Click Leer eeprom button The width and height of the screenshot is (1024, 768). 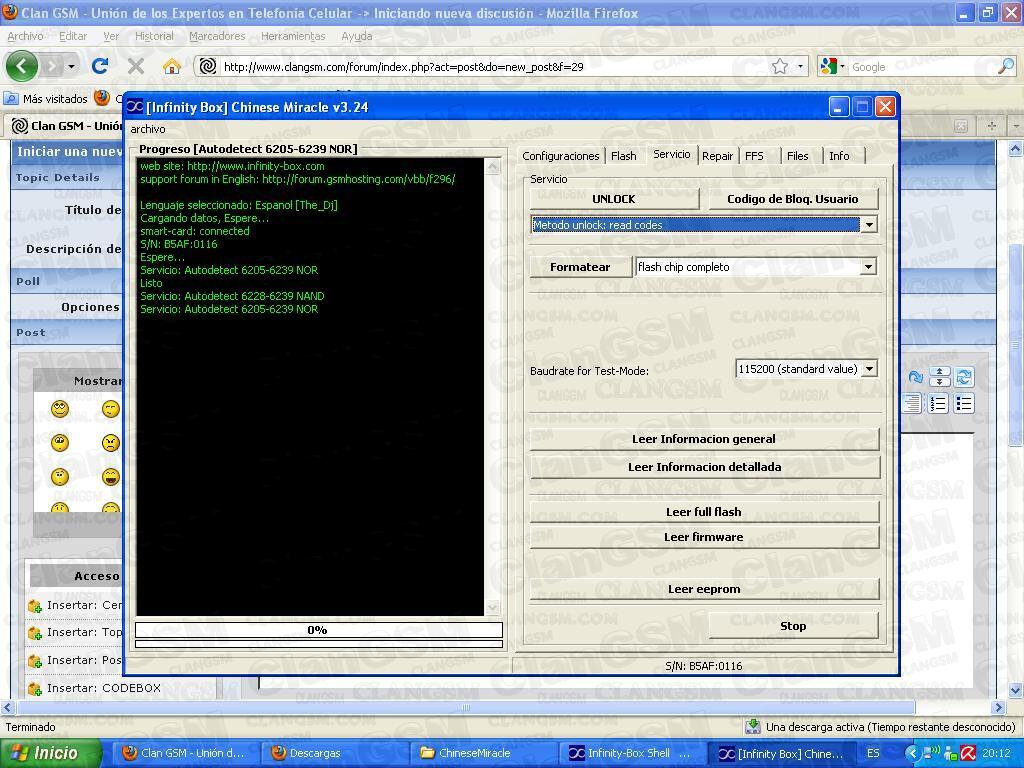point(704,589)
